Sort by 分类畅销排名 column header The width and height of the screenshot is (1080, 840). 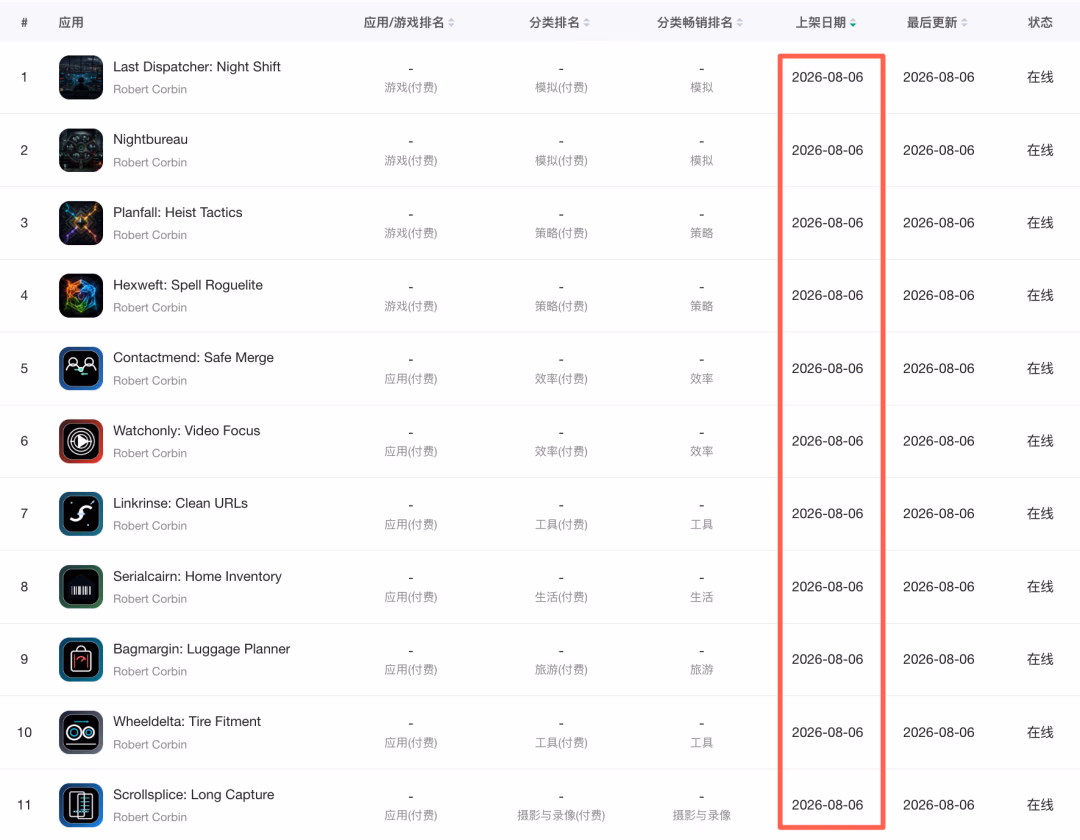click(700, 23)
